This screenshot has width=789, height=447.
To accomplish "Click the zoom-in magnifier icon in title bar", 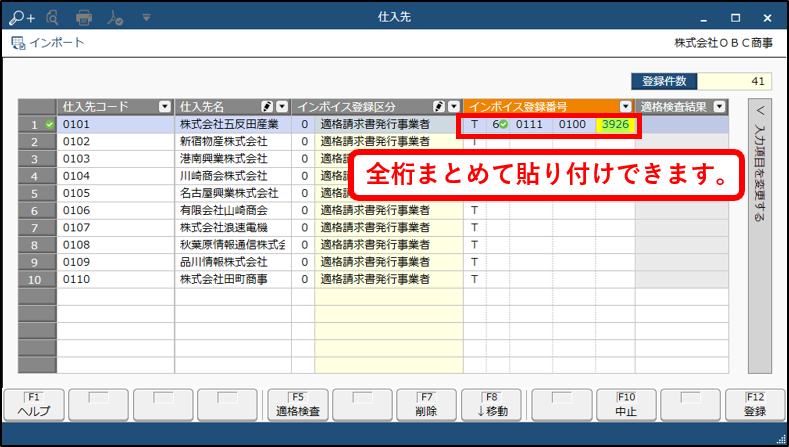I will [x=22, y=18].
